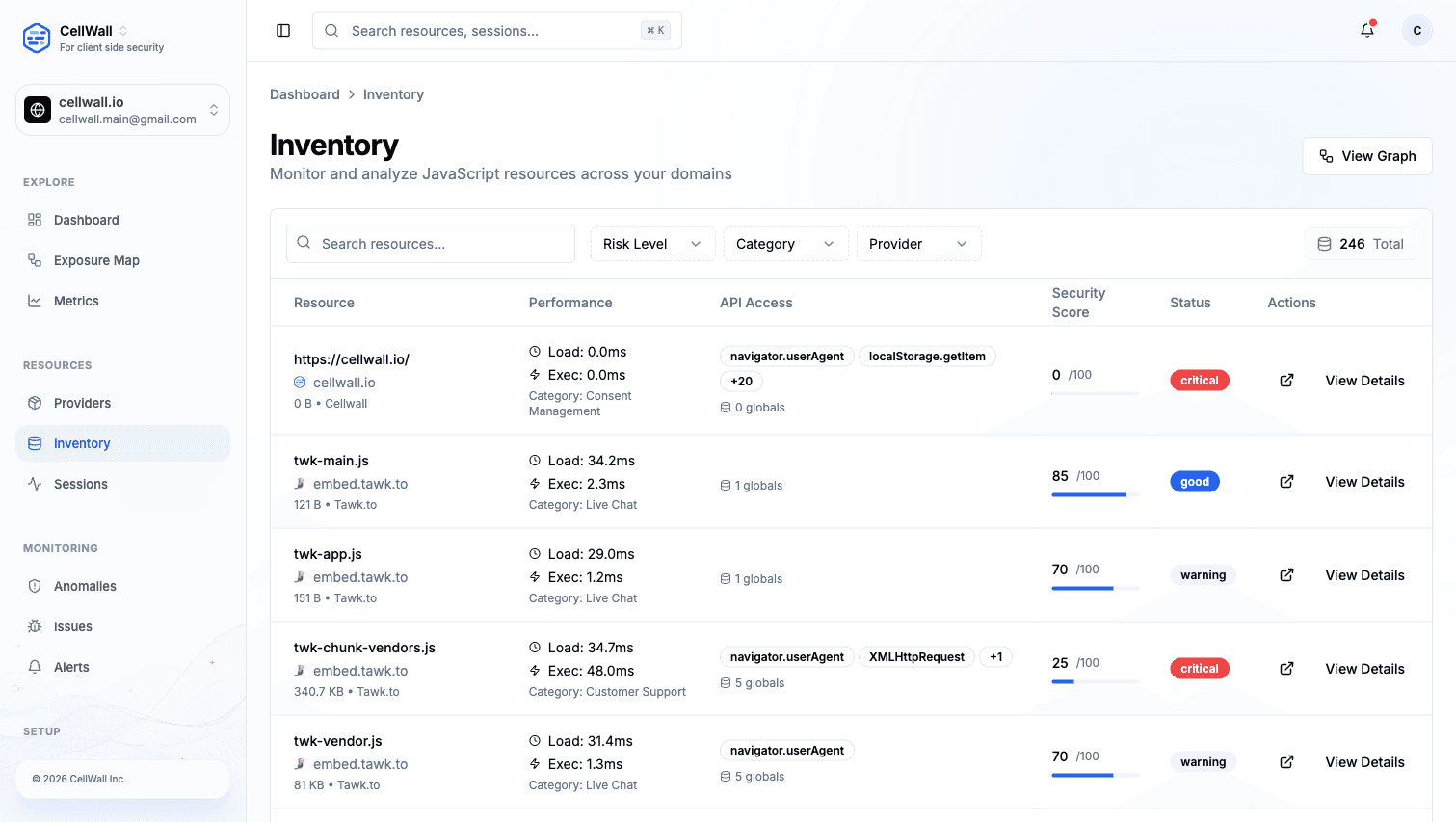View Details for twk-main.js

(1364, 482)
